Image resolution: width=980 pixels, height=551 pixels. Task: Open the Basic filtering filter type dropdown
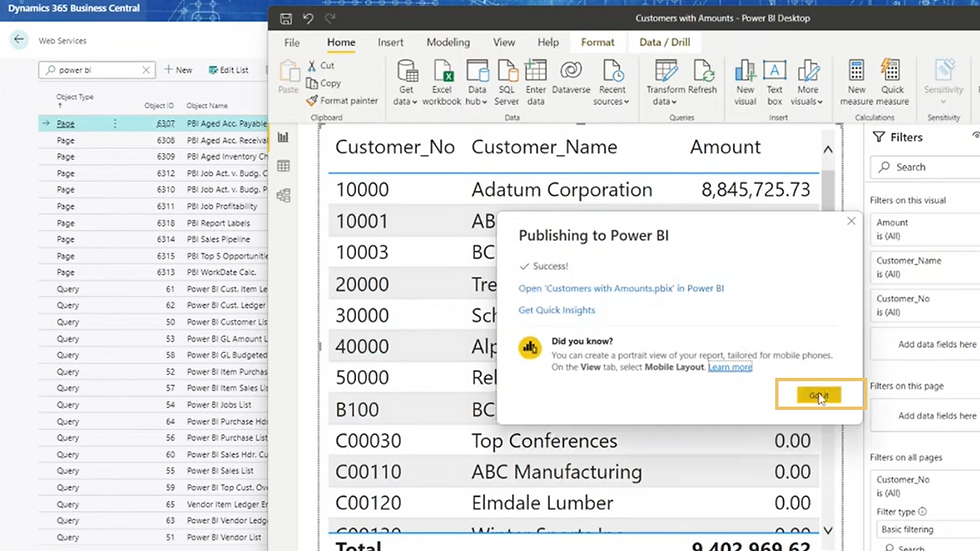click(x=928, y=529)
